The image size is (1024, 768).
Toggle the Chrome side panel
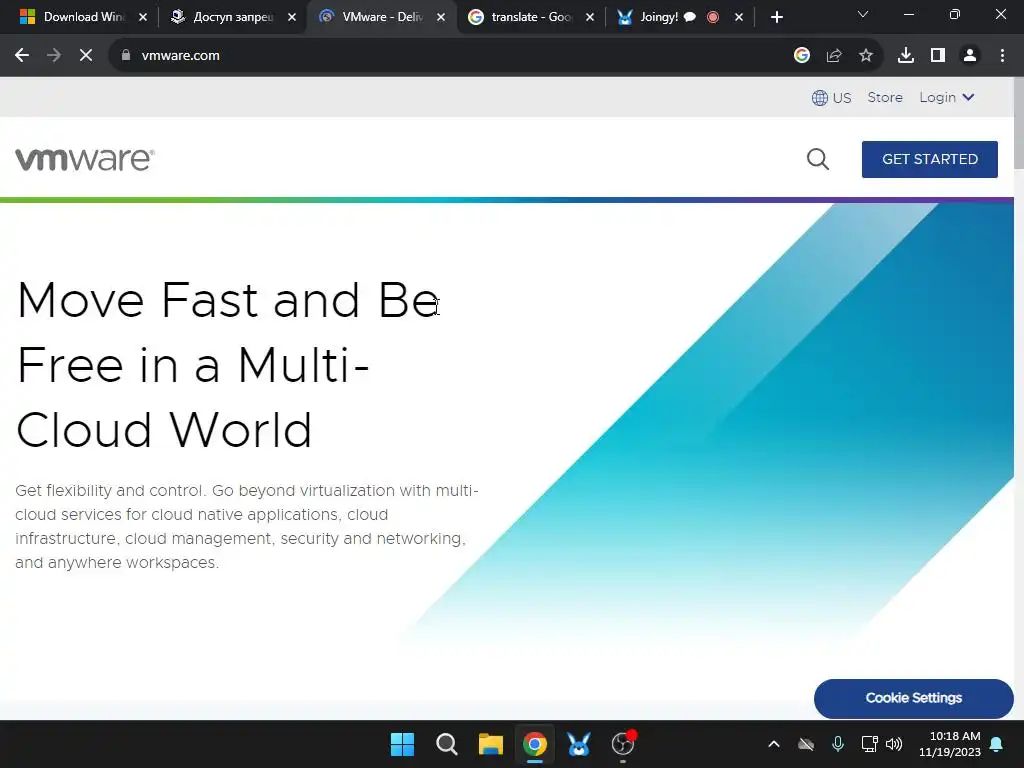tap(938, 56)
